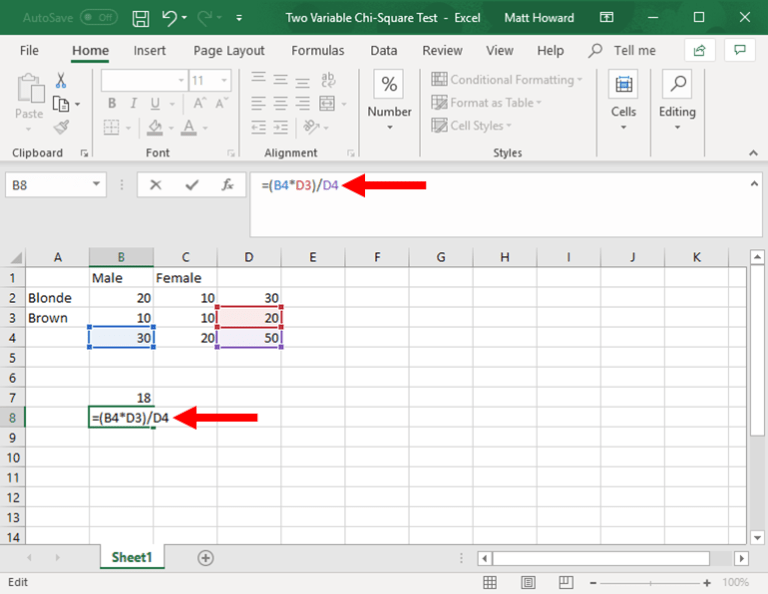Viewport: 768px width, 594px height.
Task: Open the Formulas tab
Action: pyautogui.click(x=318, y=50)
